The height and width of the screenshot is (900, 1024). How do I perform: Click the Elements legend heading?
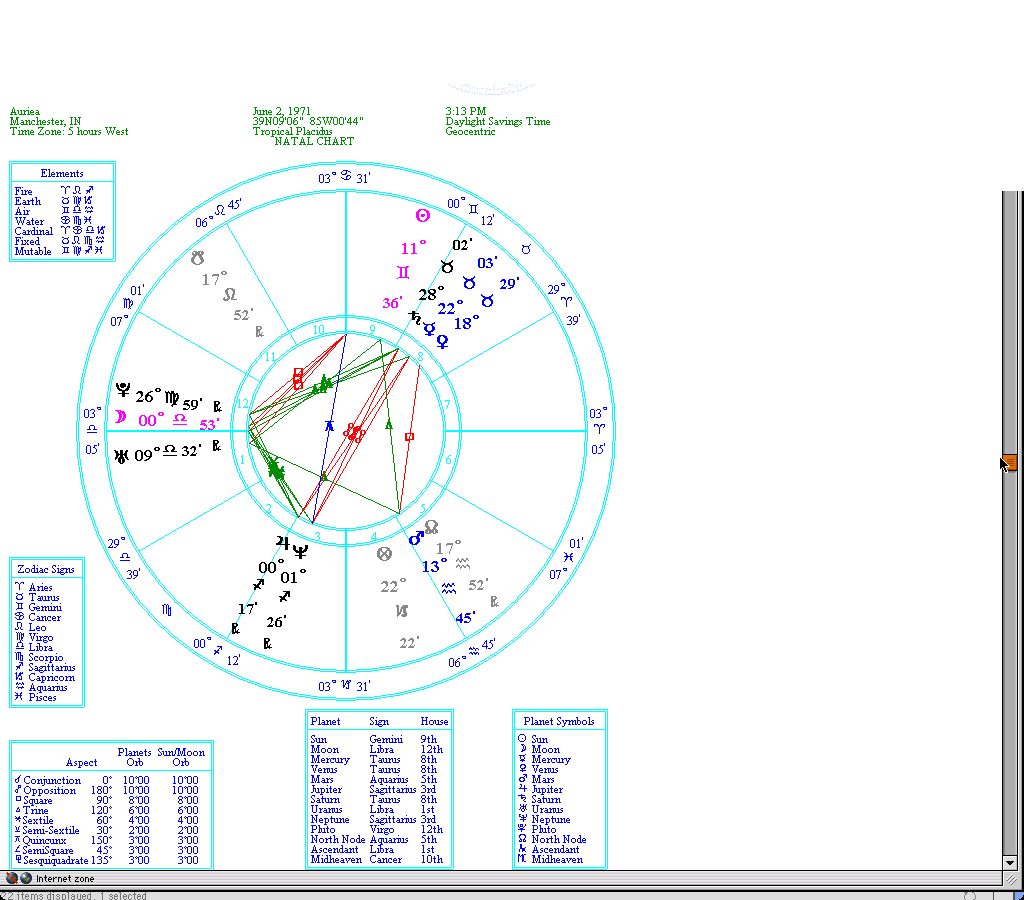(x=62, y=173)
